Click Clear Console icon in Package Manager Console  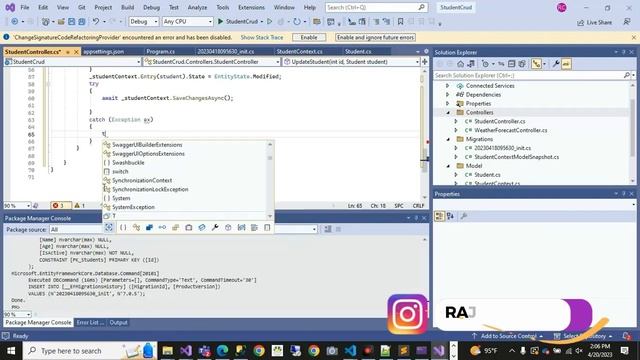328,229
